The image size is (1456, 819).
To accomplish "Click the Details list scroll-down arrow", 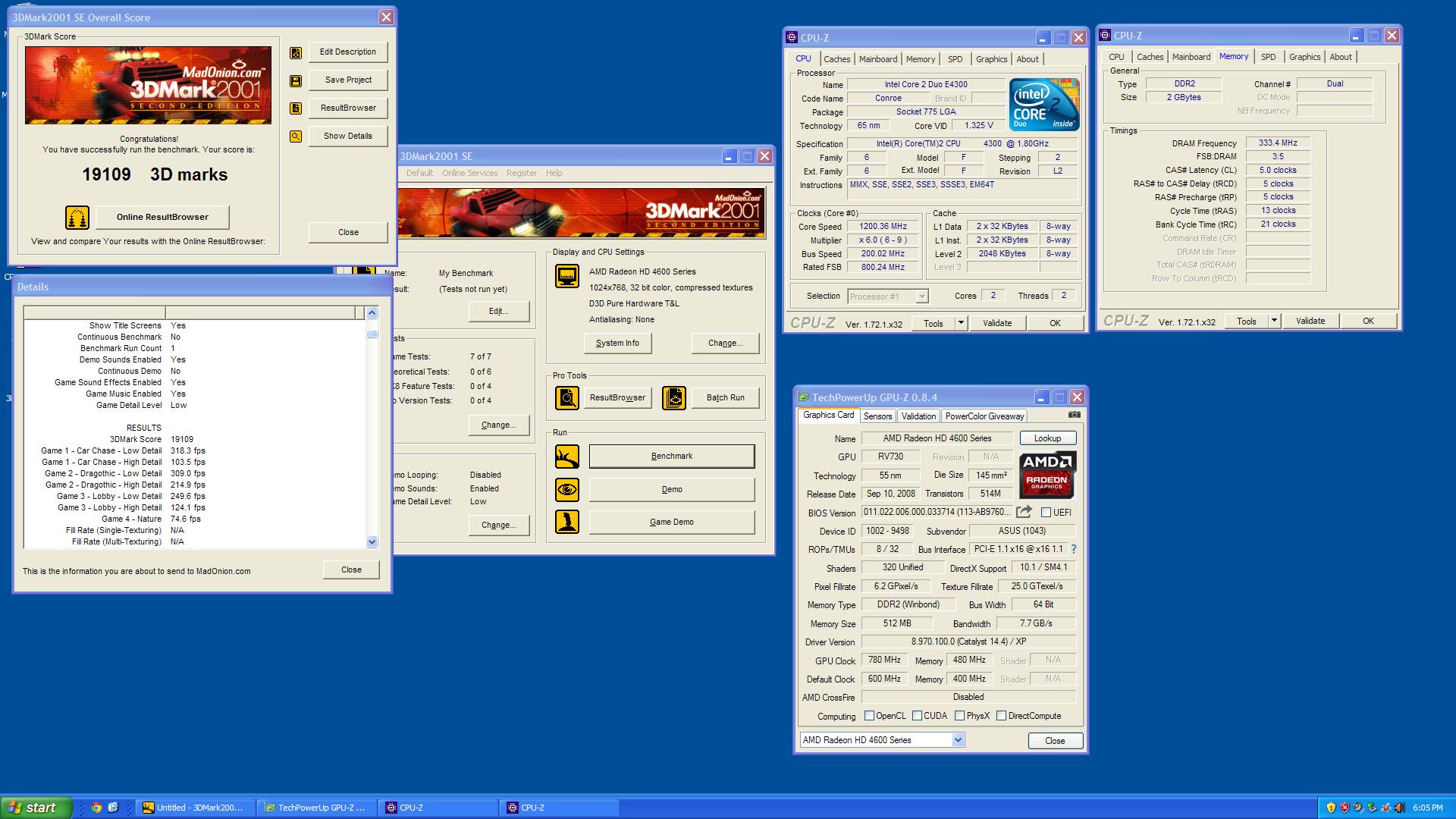I will (x=372, y=541).
